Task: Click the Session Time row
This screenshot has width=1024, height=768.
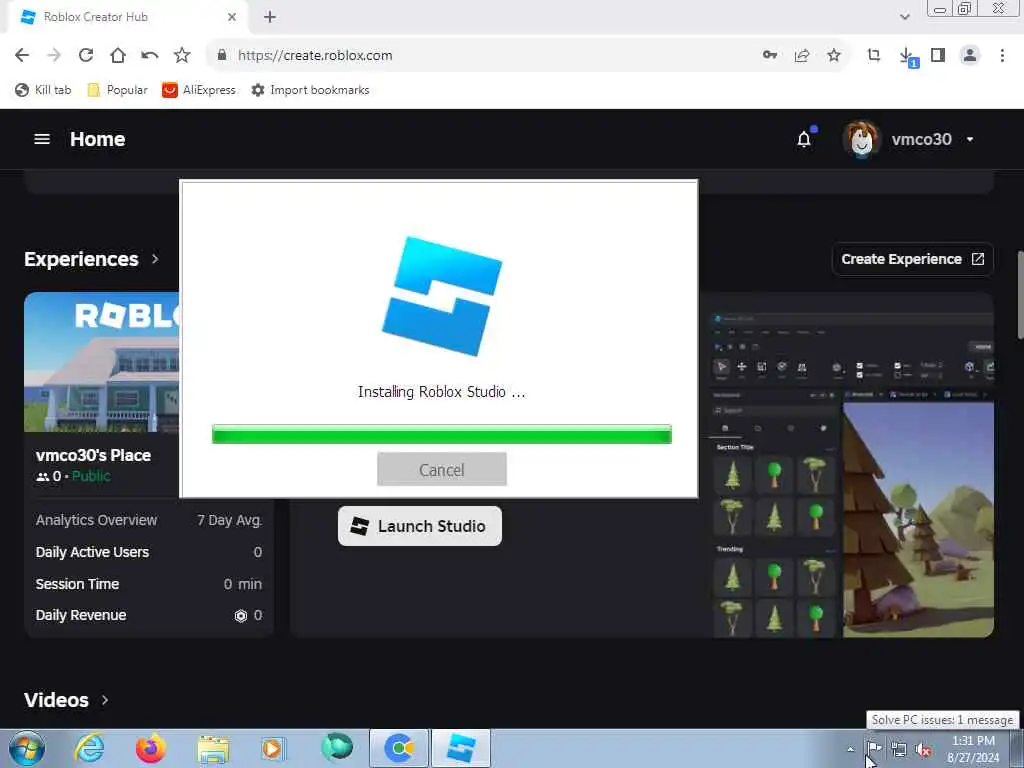Action: click(149, 584)
